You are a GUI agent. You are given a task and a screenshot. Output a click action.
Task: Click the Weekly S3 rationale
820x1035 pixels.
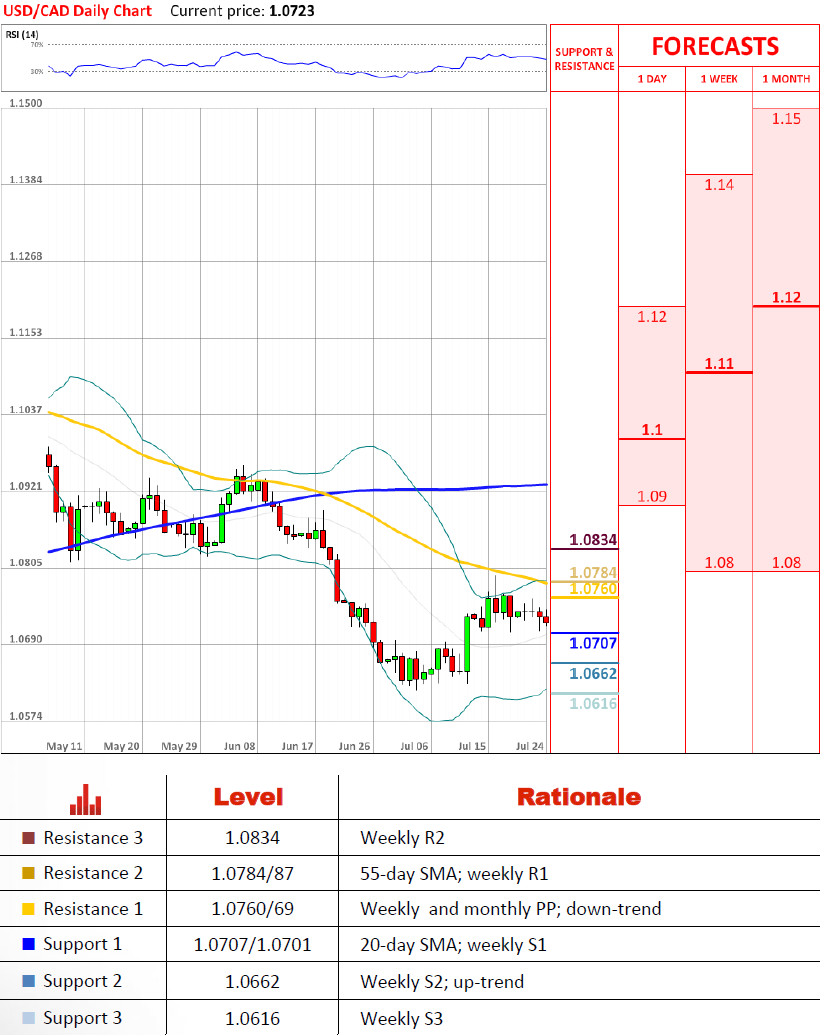[401, 1019]
